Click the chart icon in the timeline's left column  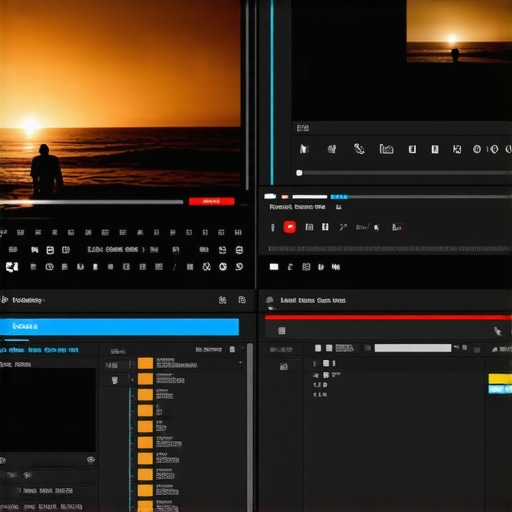pyautogui.click(x=284, y=367)
